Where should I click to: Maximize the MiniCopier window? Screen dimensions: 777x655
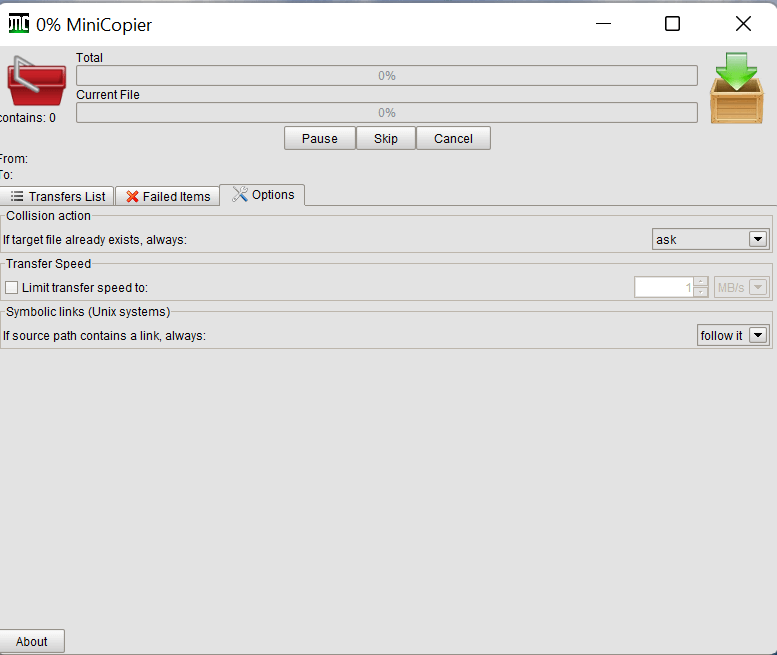672,23
